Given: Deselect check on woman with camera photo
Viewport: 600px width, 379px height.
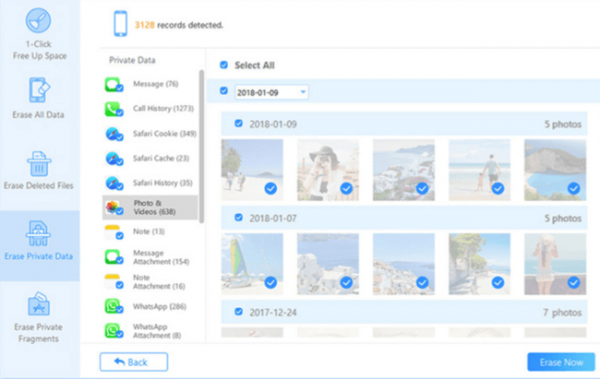Looking at the screenshot, I should pos(346,188).
